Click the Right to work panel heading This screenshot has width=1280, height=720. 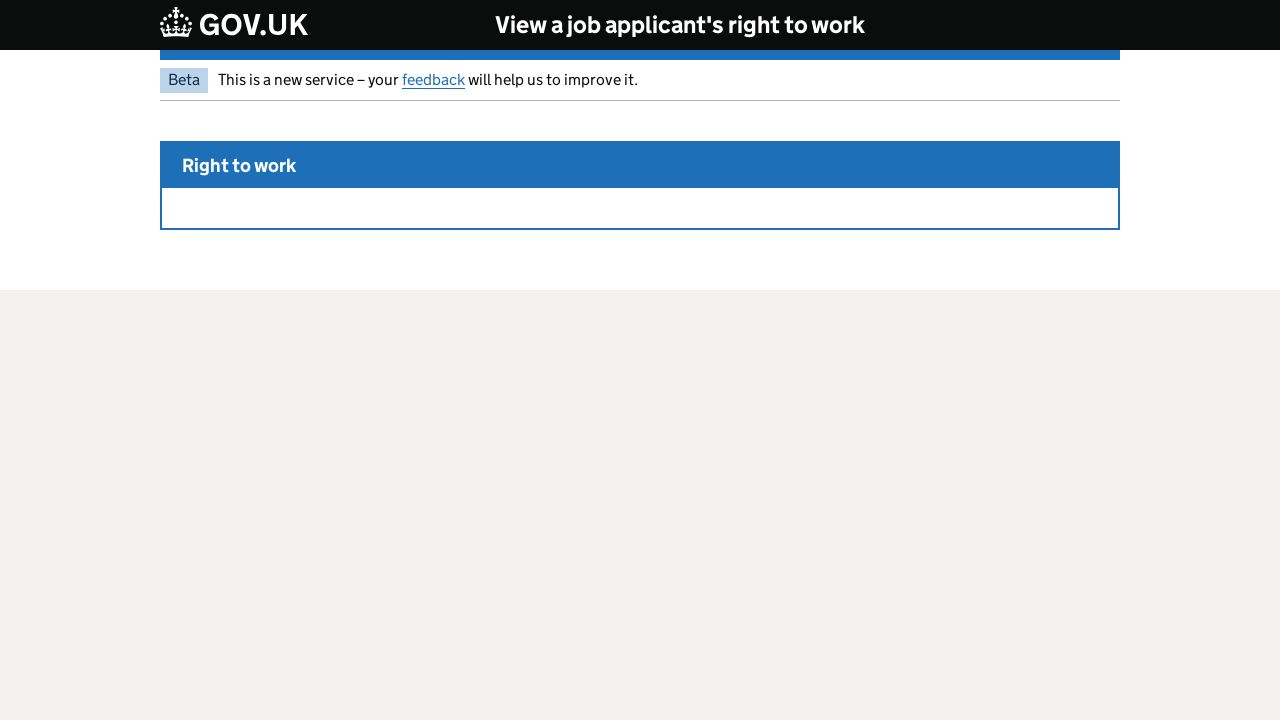(x=239, y=166)
